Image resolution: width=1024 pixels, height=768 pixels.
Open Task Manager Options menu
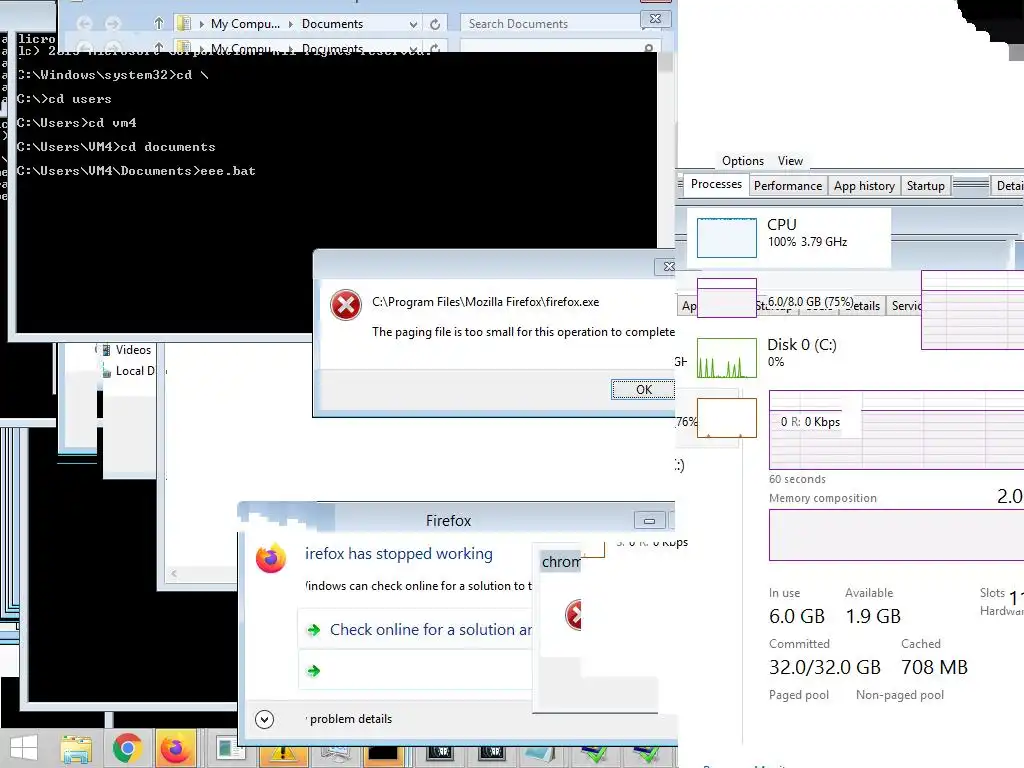(x=743, y=161)
